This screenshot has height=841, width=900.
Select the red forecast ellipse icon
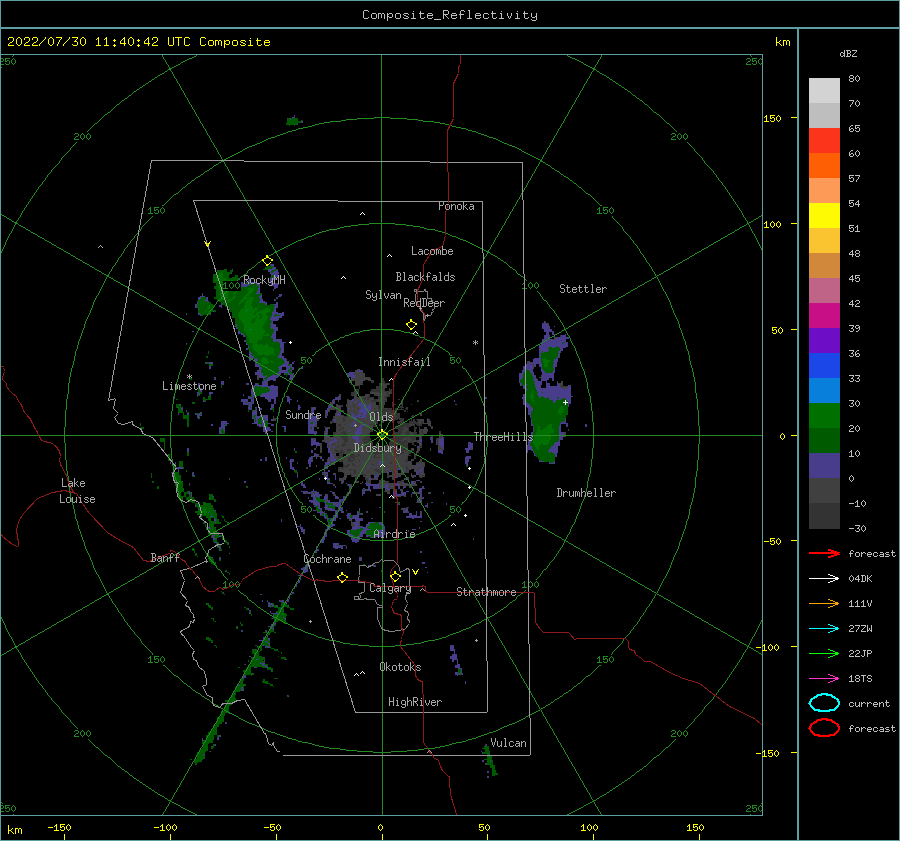[824, 728]
